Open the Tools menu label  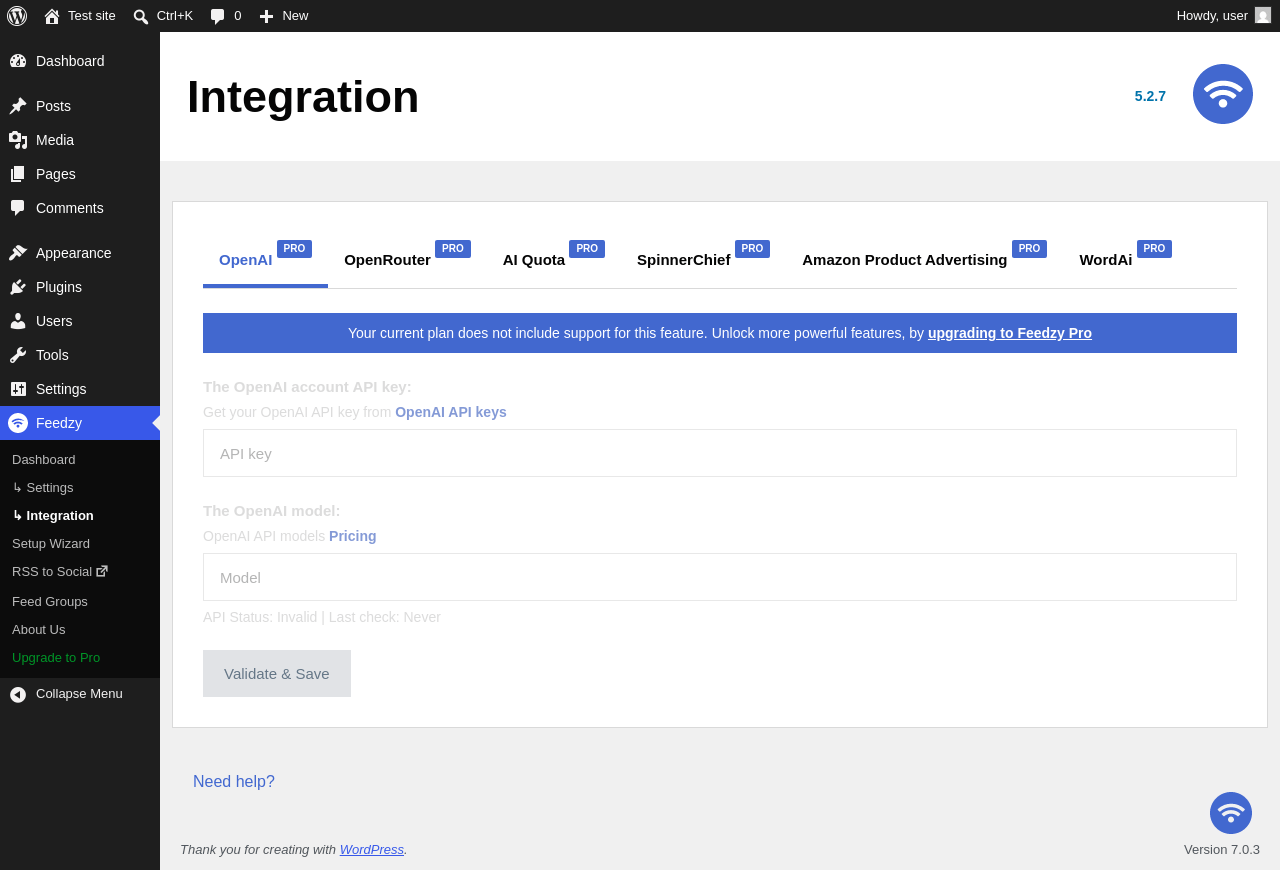tap(52, 355)
